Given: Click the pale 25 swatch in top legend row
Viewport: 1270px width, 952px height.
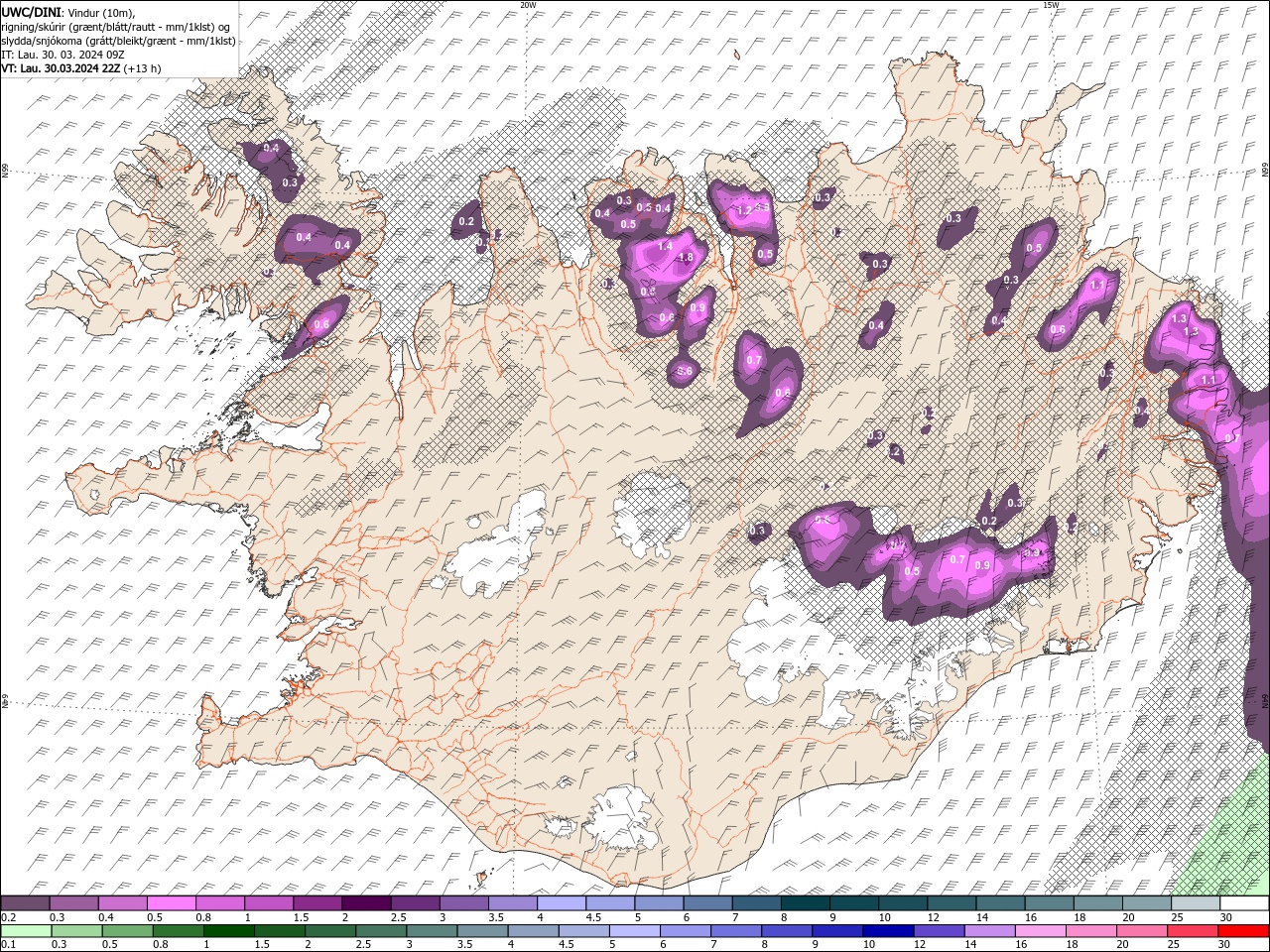Looking at the screenshot, I should click(1195, 903).
